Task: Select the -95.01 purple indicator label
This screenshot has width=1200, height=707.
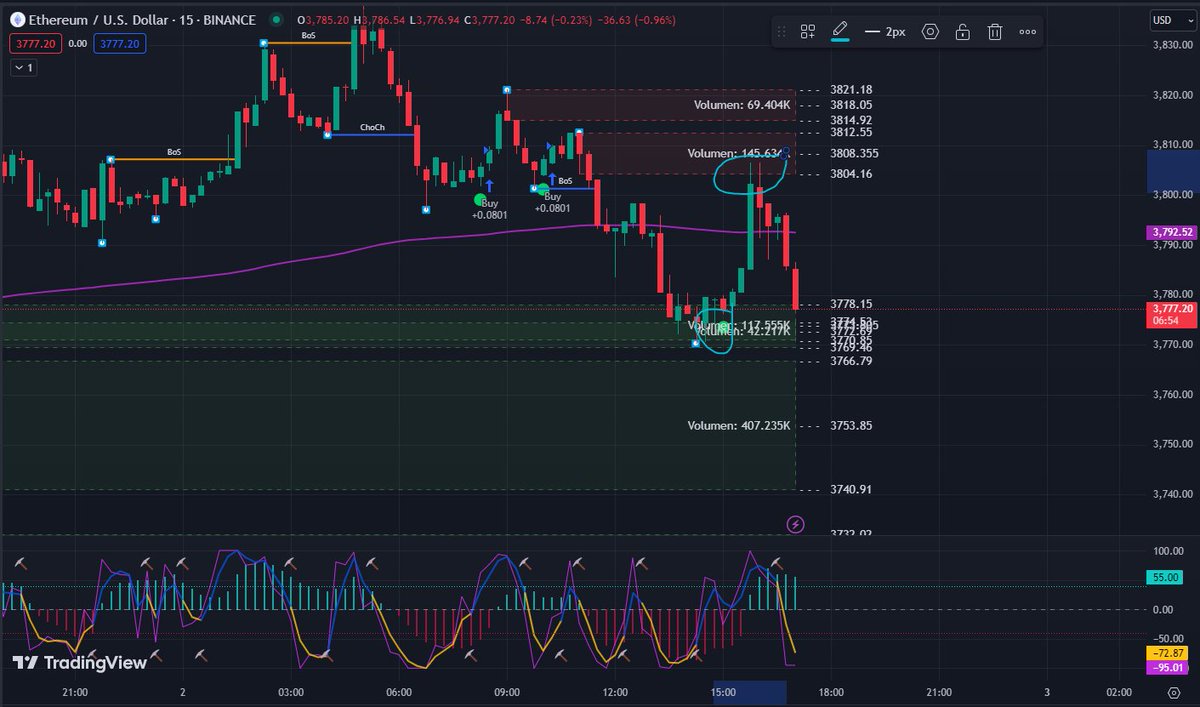Action: pos(1168,667)
